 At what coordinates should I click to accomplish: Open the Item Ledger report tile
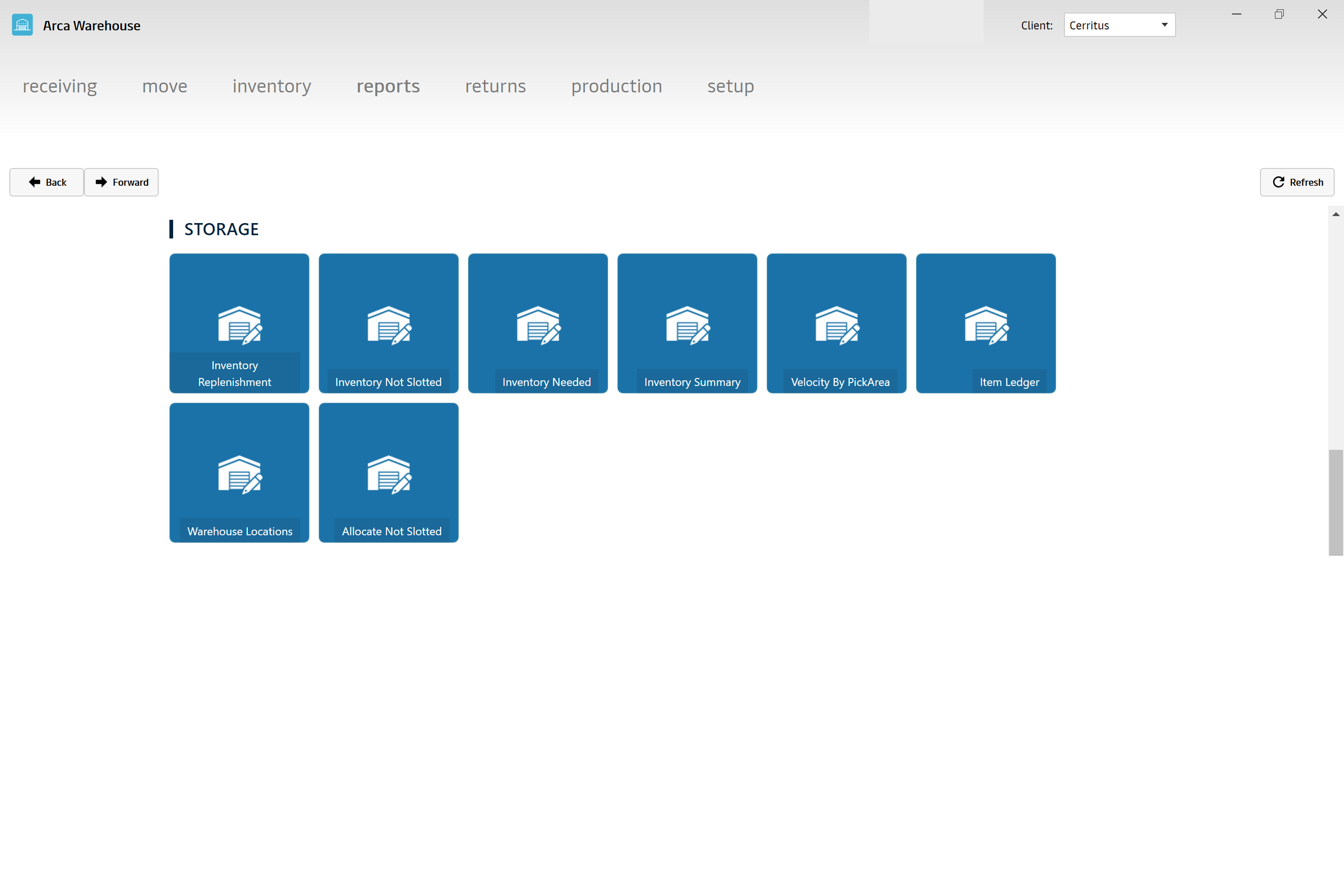tap(986, 323)
